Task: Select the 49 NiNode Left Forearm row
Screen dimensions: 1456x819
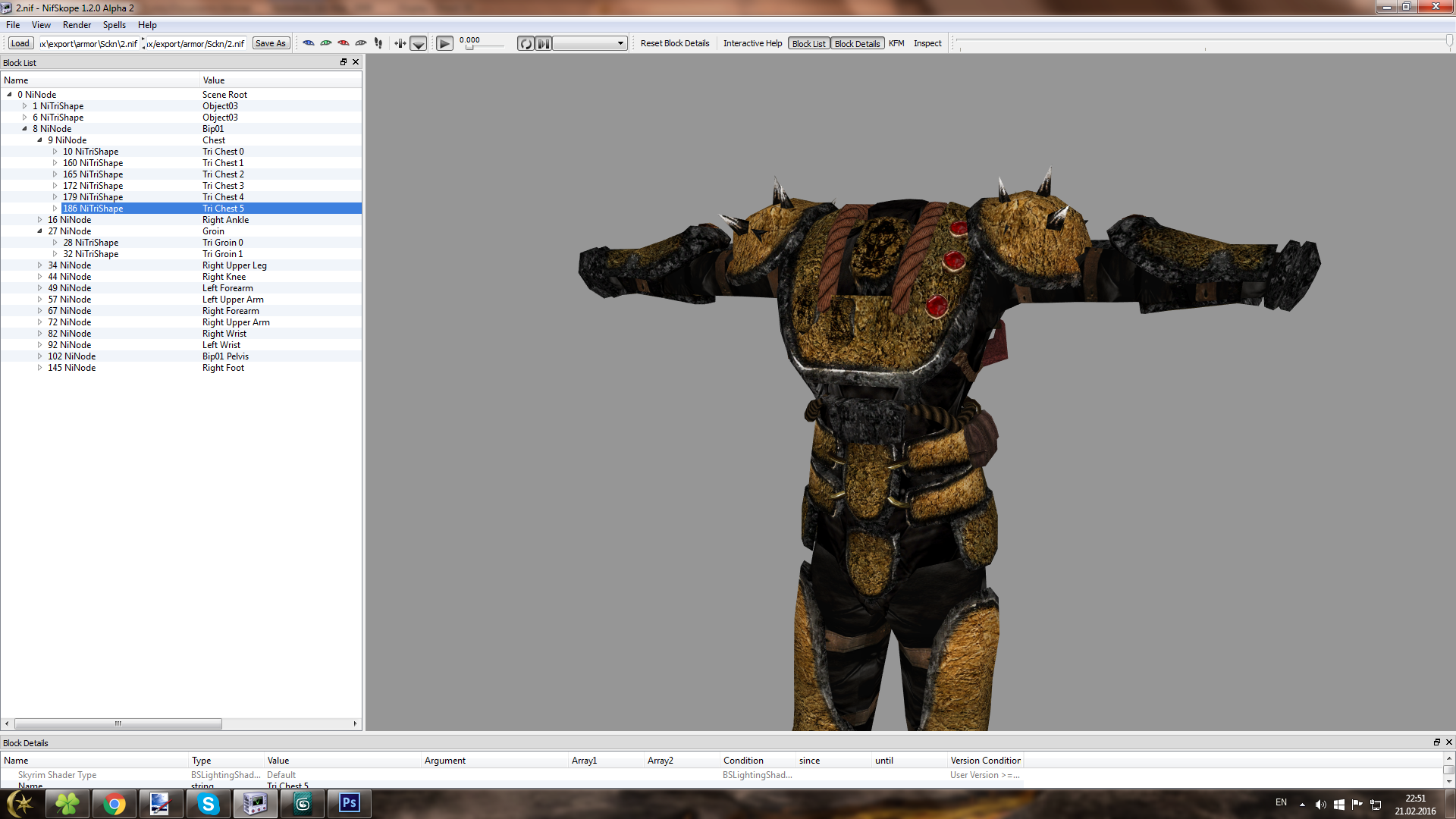Action: 181,288
